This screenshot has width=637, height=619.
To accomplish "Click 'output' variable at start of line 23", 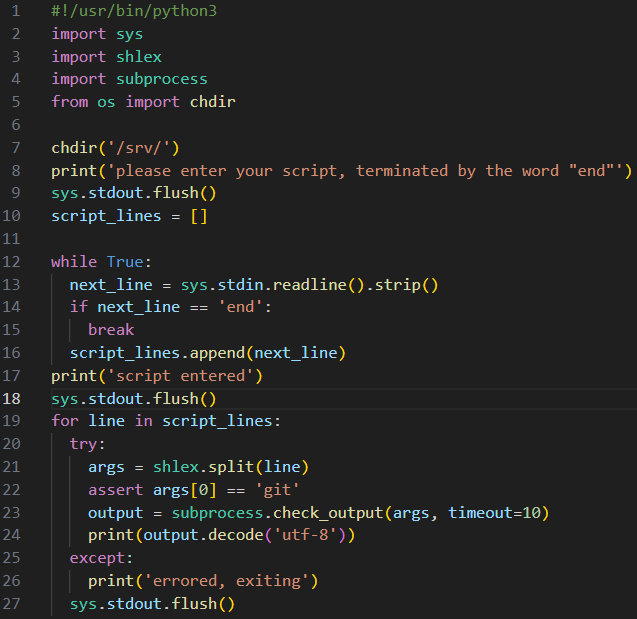I will (x=115, y=513).
